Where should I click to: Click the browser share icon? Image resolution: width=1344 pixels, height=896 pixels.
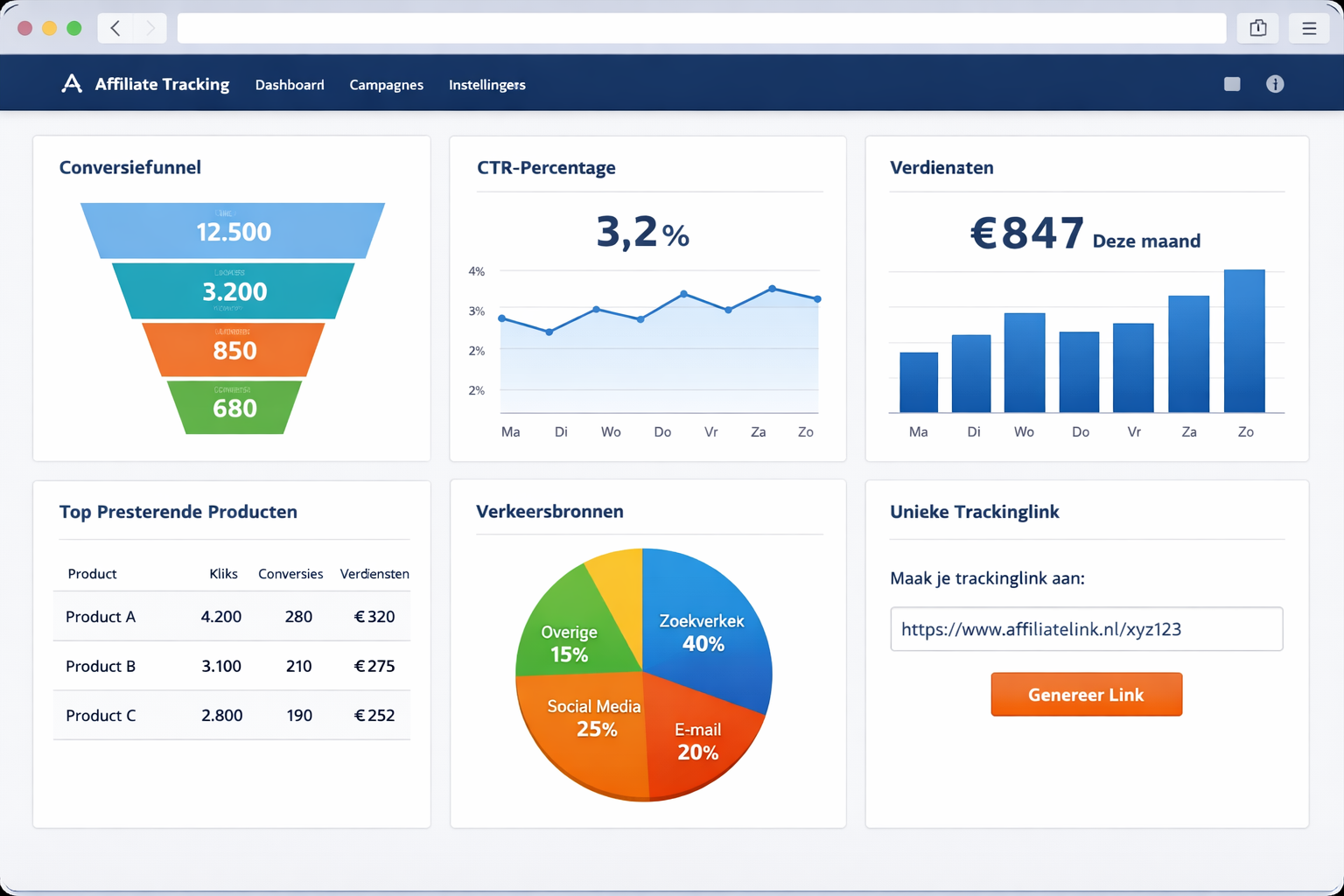(x=1257, y=27)
